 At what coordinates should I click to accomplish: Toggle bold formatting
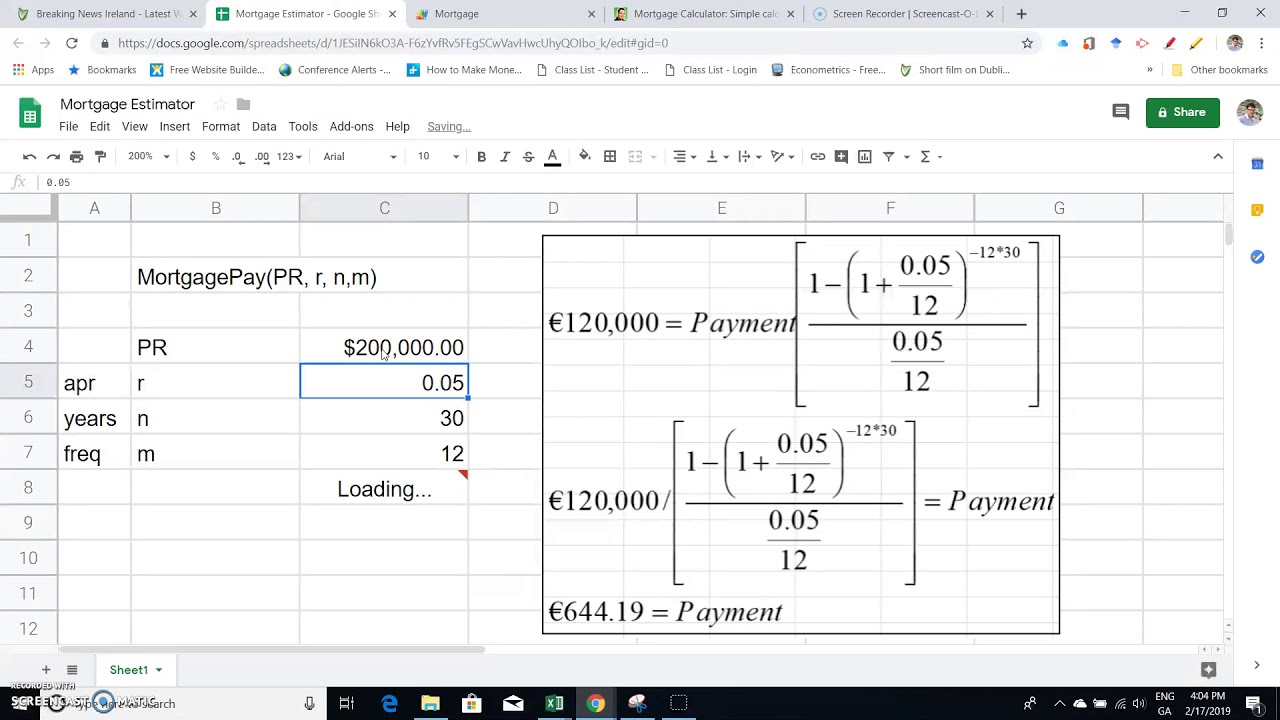[x=481, y=156]
